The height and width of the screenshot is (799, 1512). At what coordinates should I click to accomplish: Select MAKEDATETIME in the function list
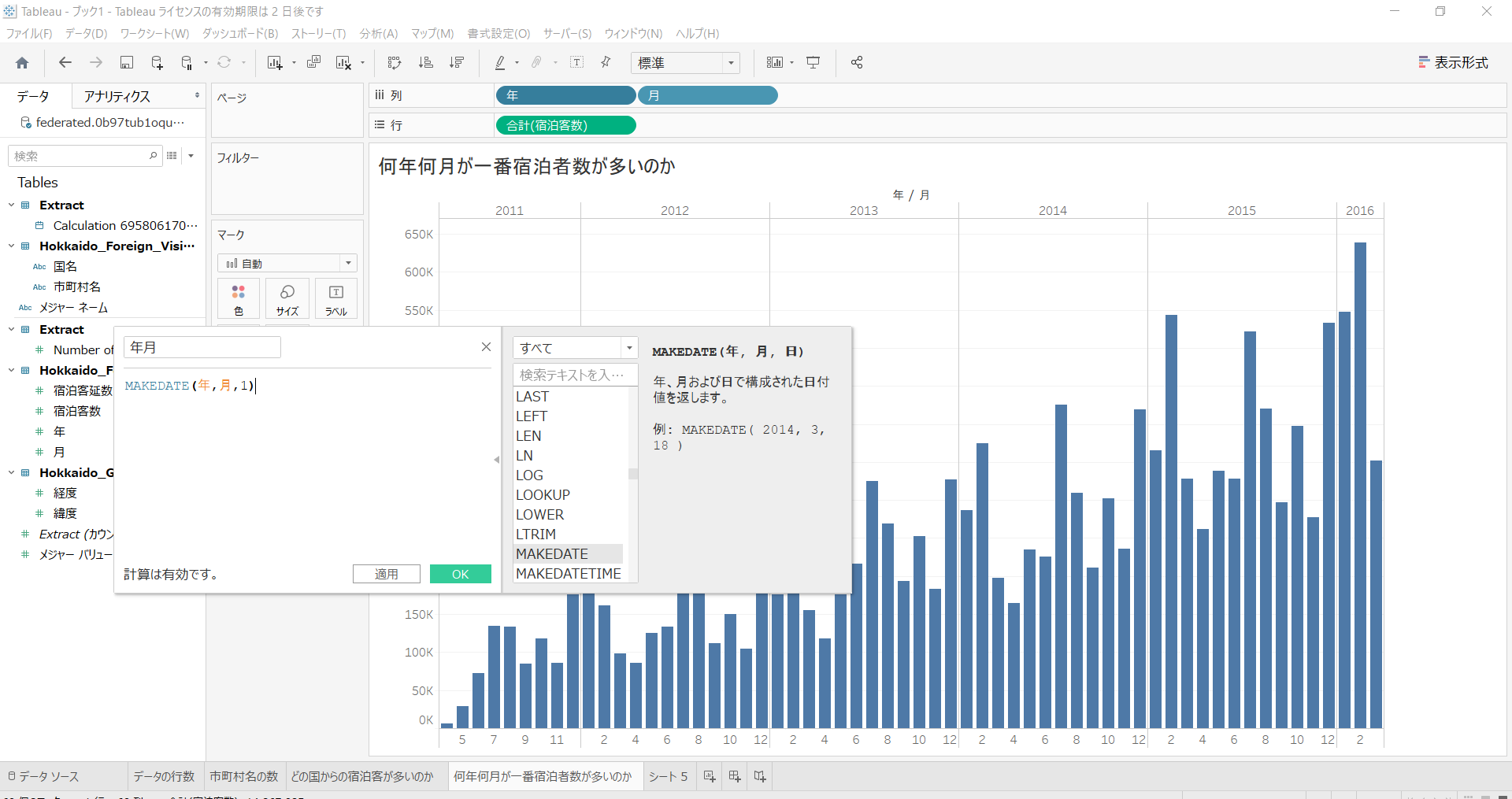[x=569, y=574]
